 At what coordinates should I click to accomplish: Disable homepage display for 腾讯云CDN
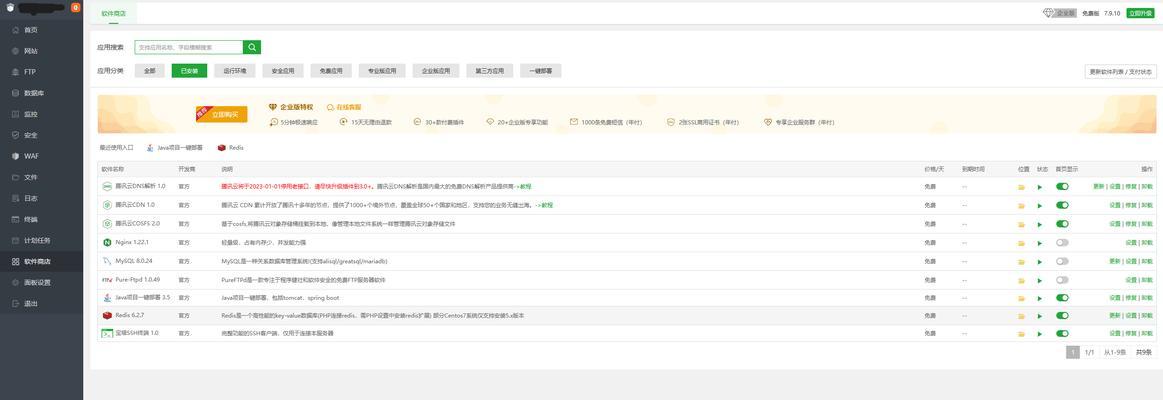[x=1062, y=206]
